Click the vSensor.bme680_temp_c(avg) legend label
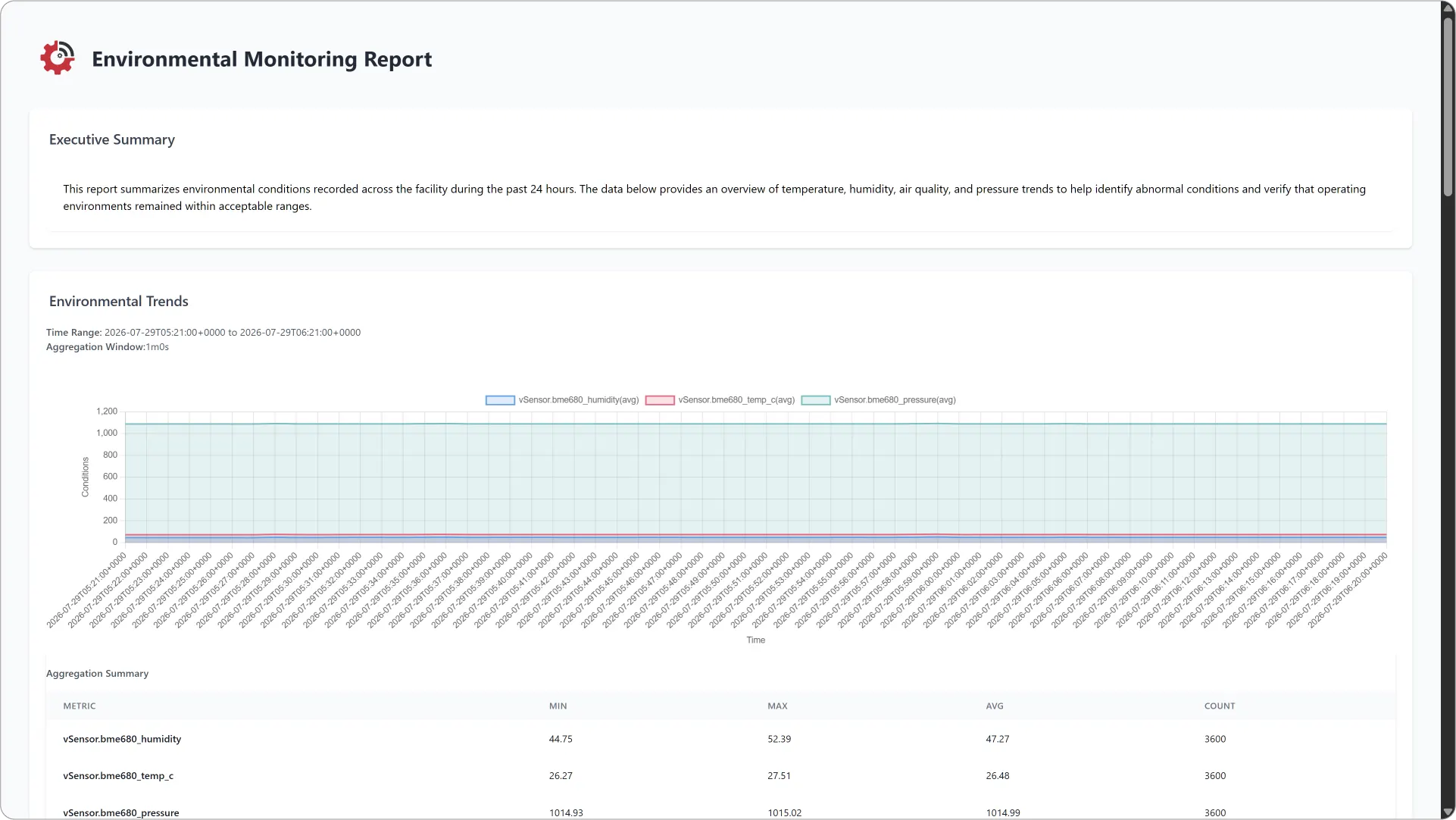 [x=736, y=400]
